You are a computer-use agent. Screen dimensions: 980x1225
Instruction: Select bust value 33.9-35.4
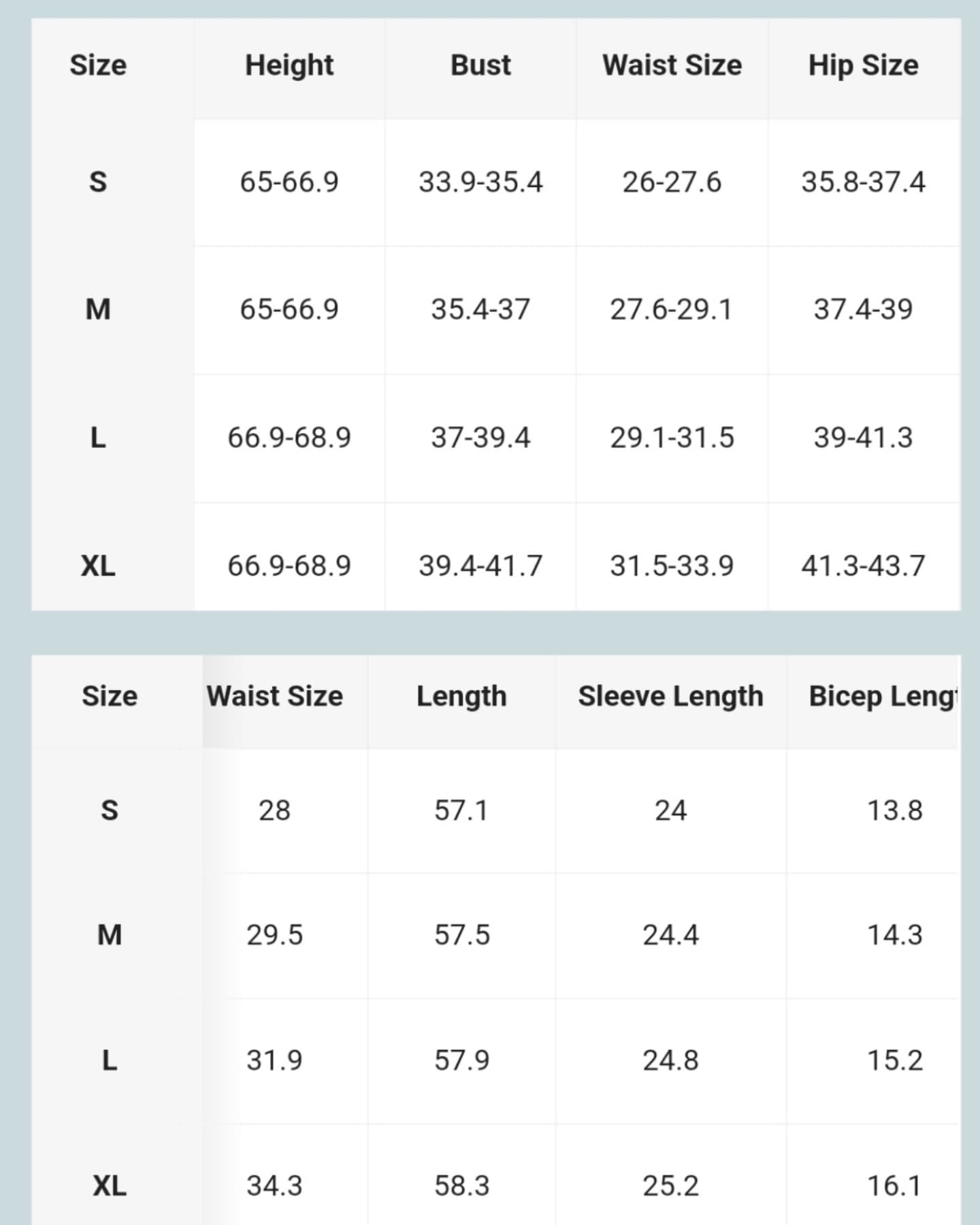point(480,182)
